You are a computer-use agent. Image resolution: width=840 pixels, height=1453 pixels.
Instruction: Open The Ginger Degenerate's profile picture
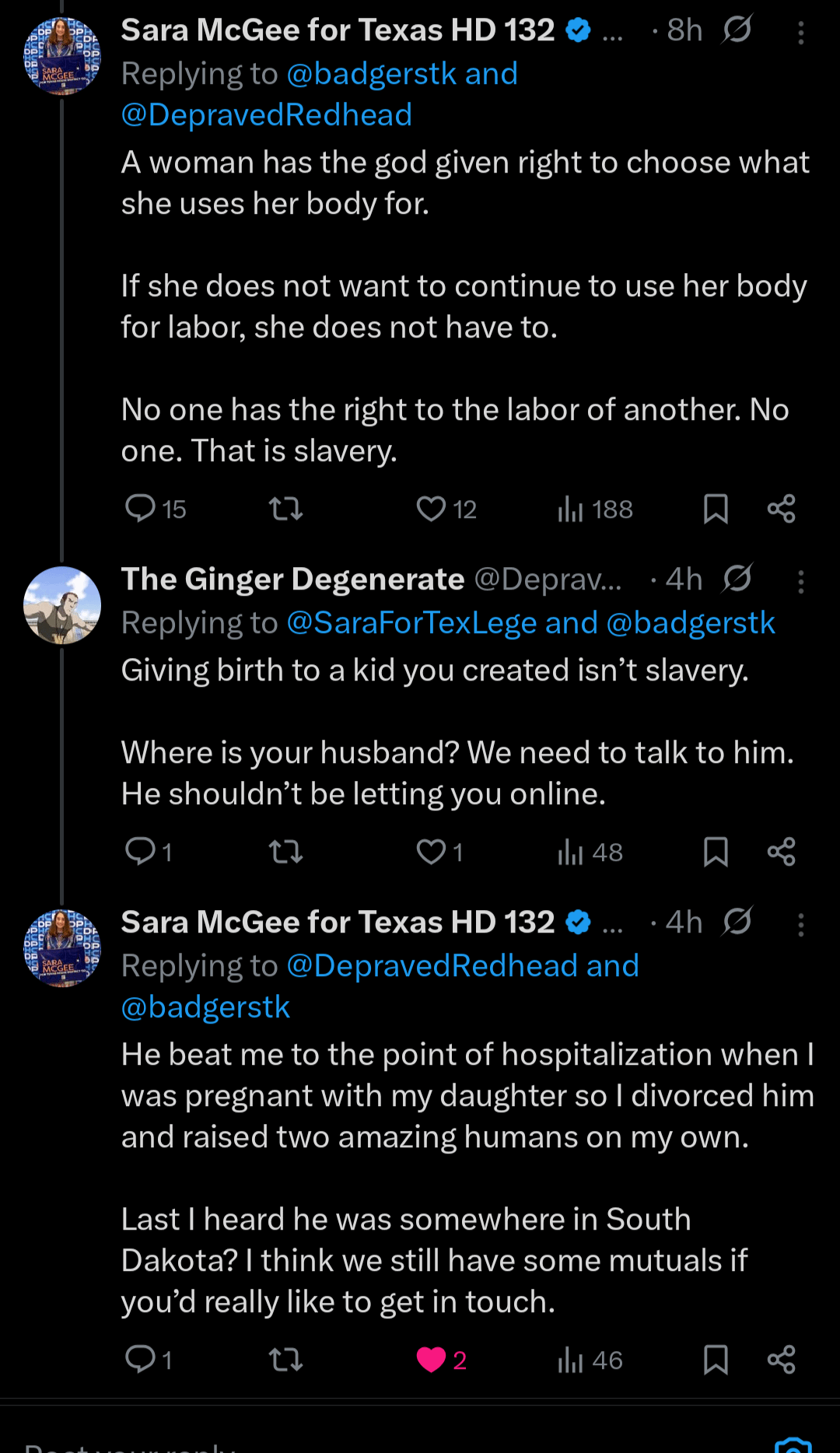[x=62, y=605]
